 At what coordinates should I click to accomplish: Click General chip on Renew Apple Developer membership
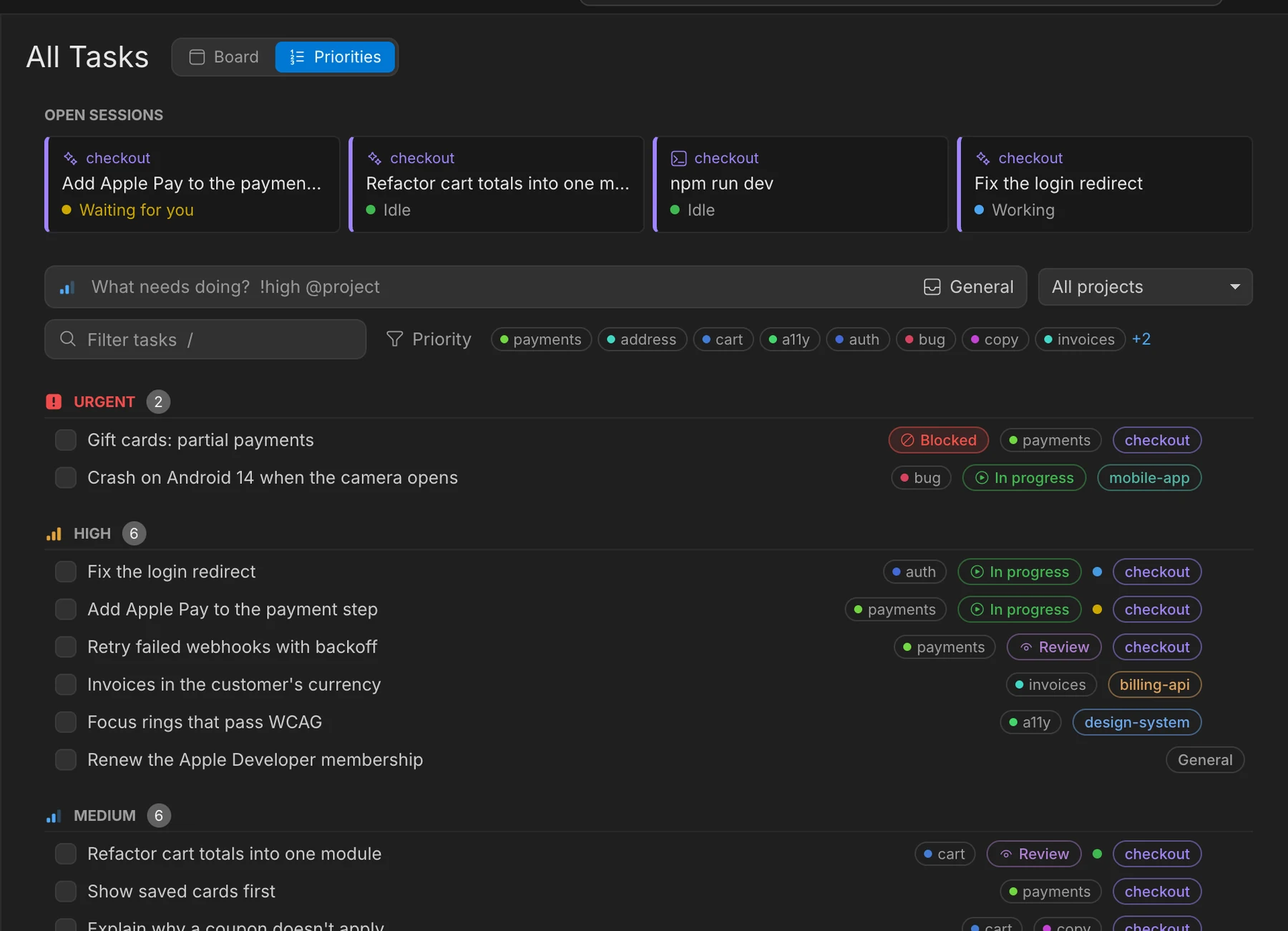pyautogui.click(x=1205, y=760)
